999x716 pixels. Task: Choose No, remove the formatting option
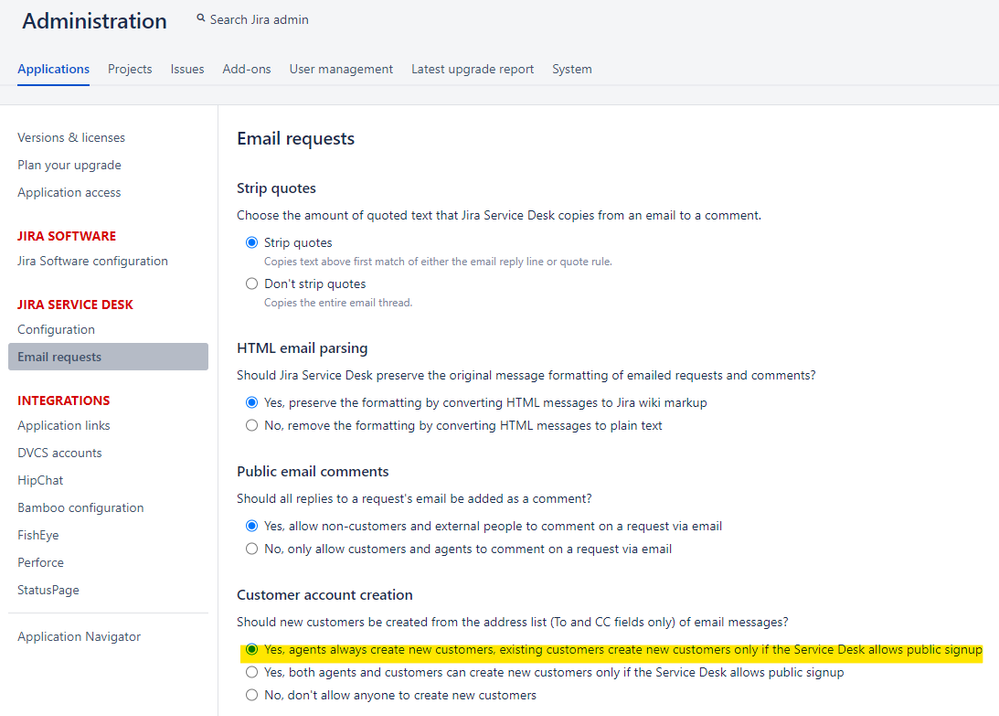[252, 426]
